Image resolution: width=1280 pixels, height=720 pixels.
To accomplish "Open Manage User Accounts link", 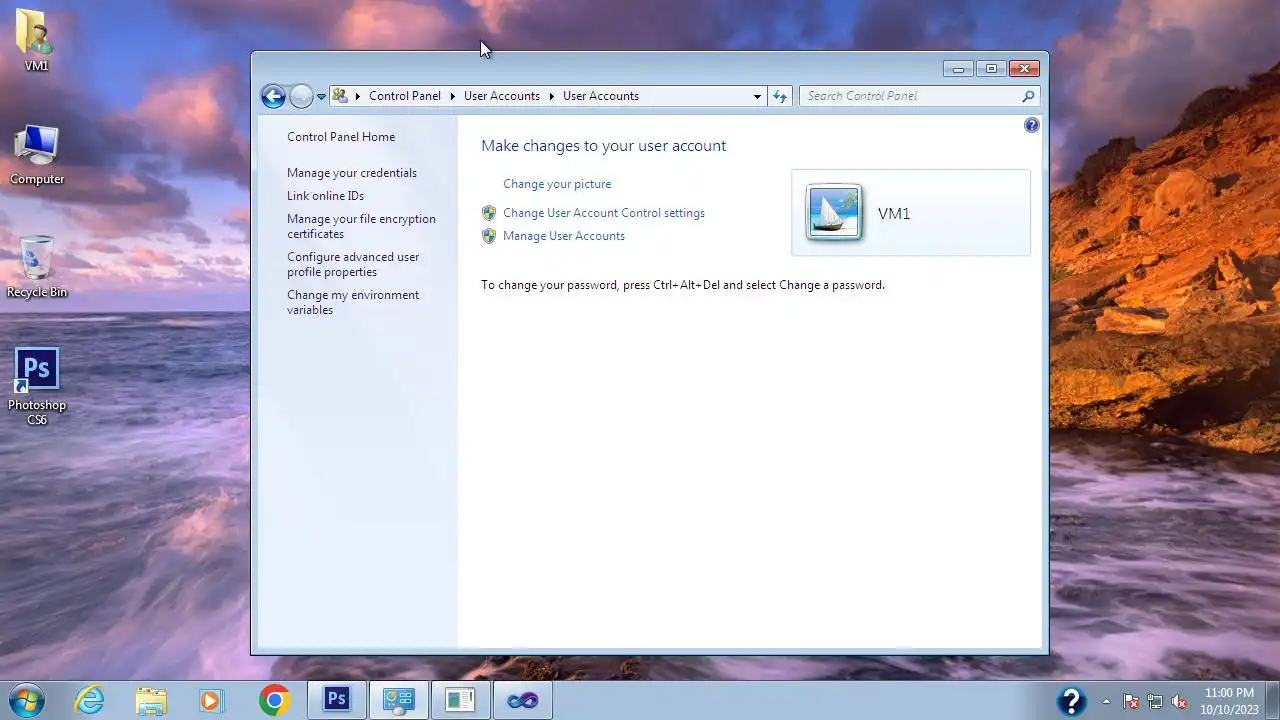I will click(x=564, y=236).
